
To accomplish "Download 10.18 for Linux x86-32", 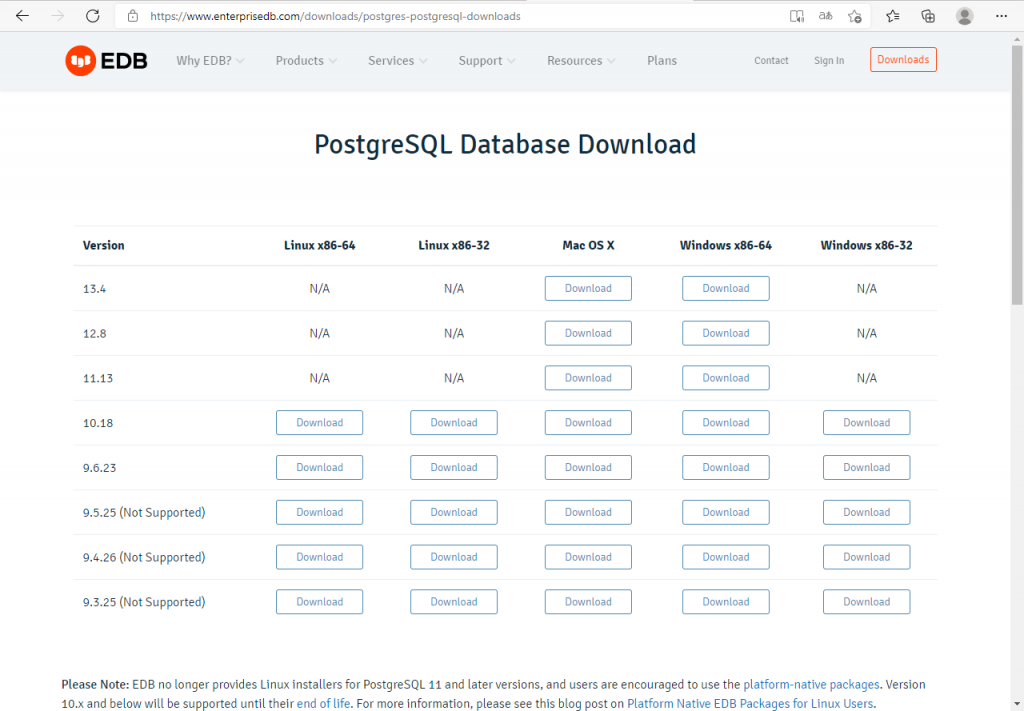I will click(454, 422).
